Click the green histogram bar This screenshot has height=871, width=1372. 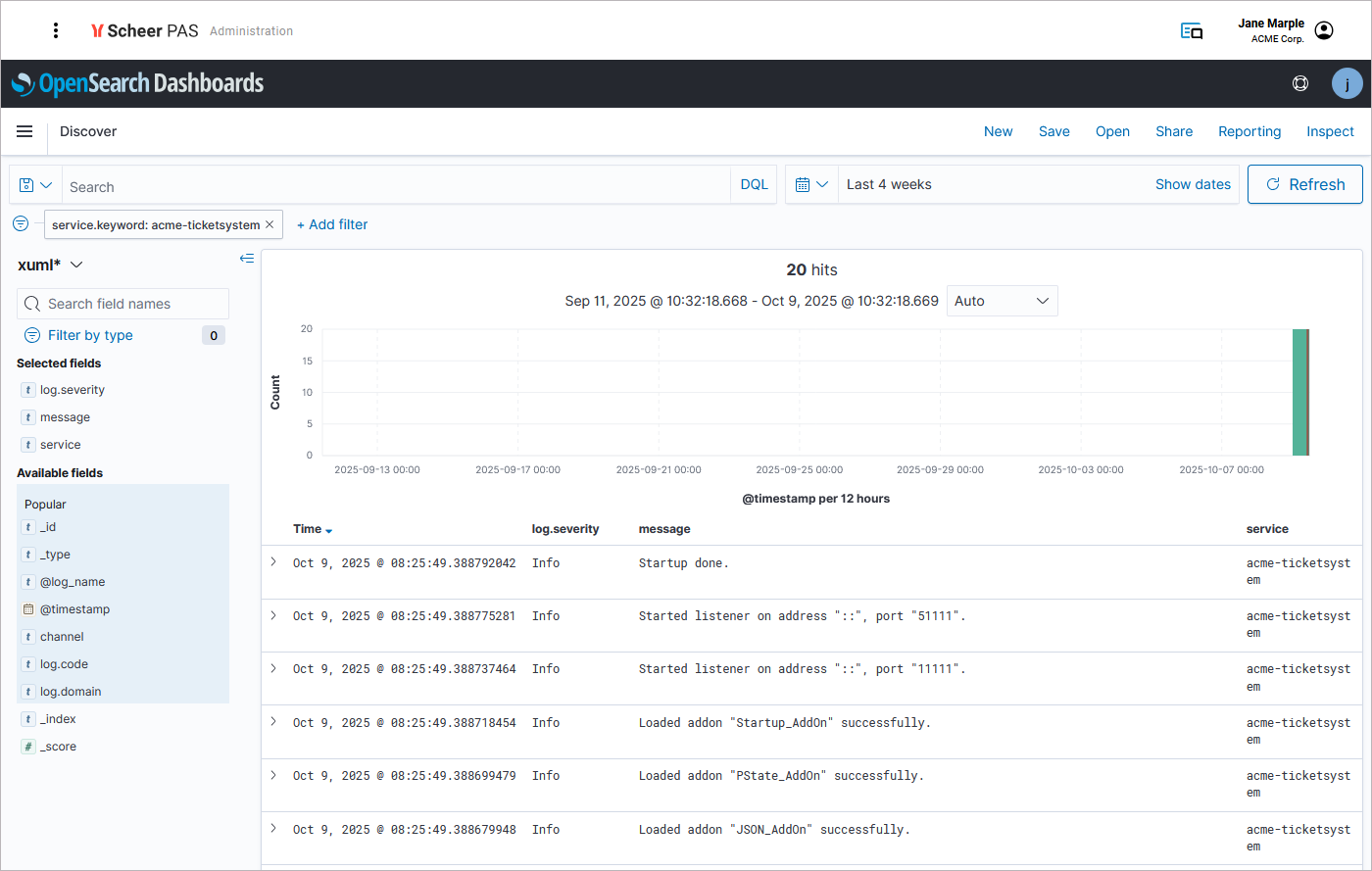coord(1299,392)
